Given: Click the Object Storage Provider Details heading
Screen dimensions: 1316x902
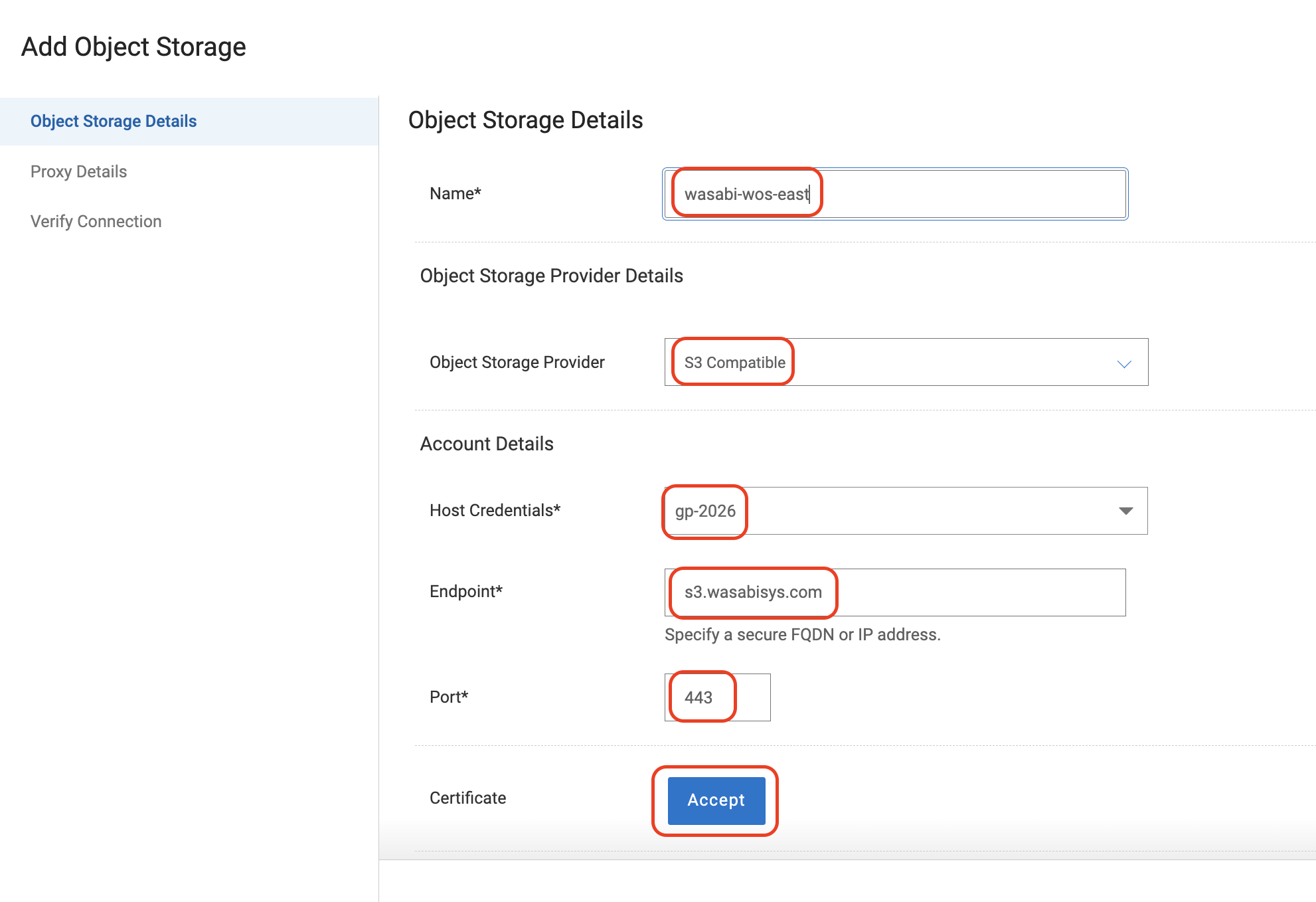Looking at the screenshot, I should coord(551,276).
